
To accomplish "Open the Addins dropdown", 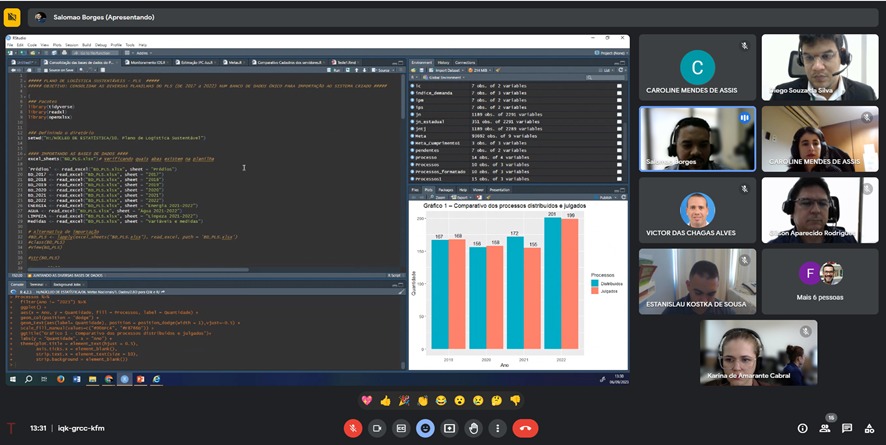I will pos(143,53).
